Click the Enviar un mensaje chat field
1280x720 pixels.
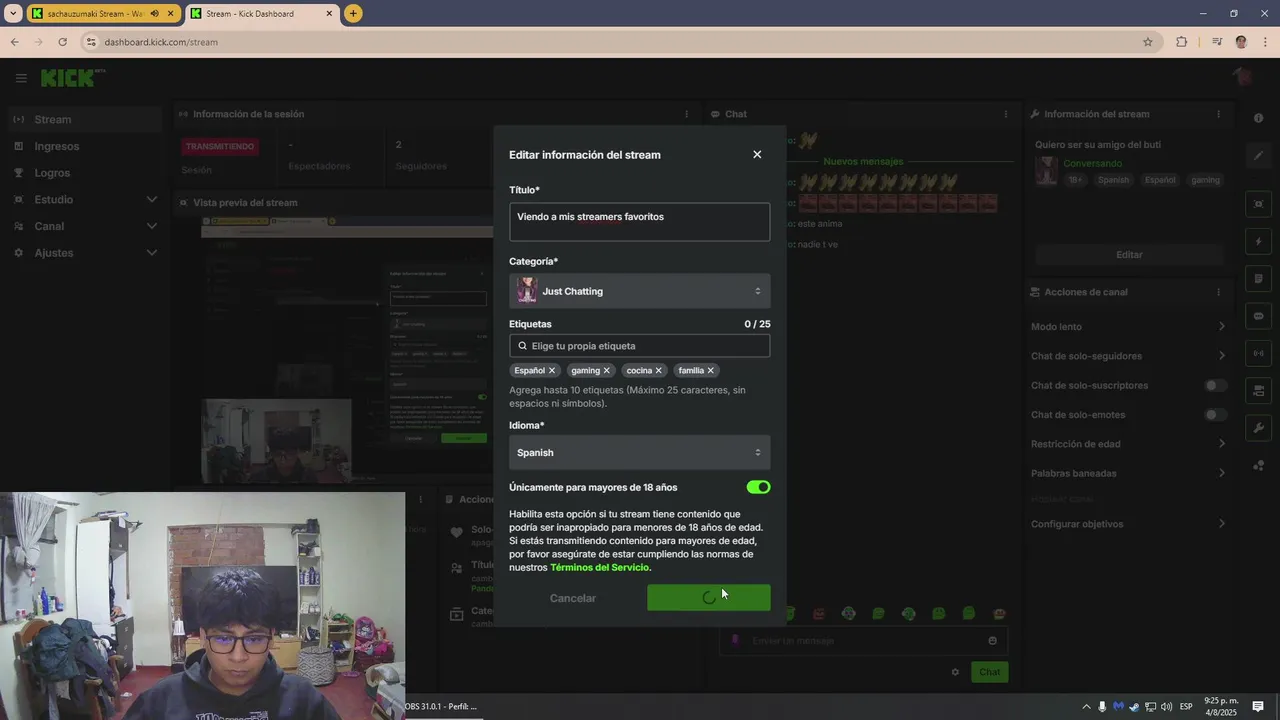863,641
